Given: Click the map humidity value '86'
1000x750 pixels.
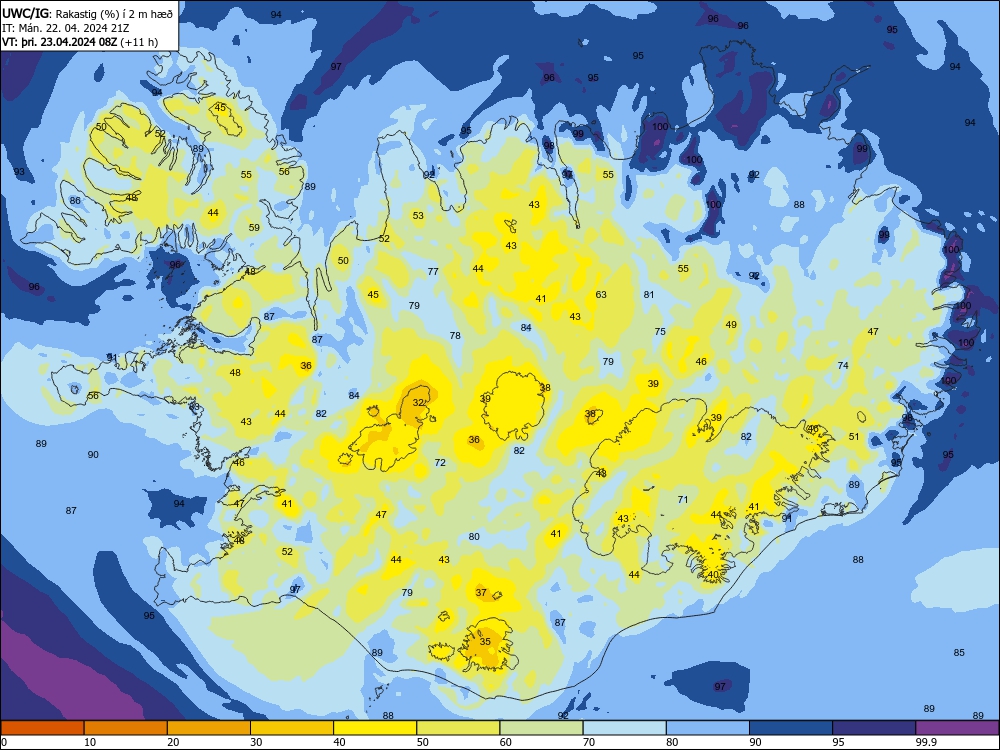Looking at the screenshot, I should click(75, 200).
